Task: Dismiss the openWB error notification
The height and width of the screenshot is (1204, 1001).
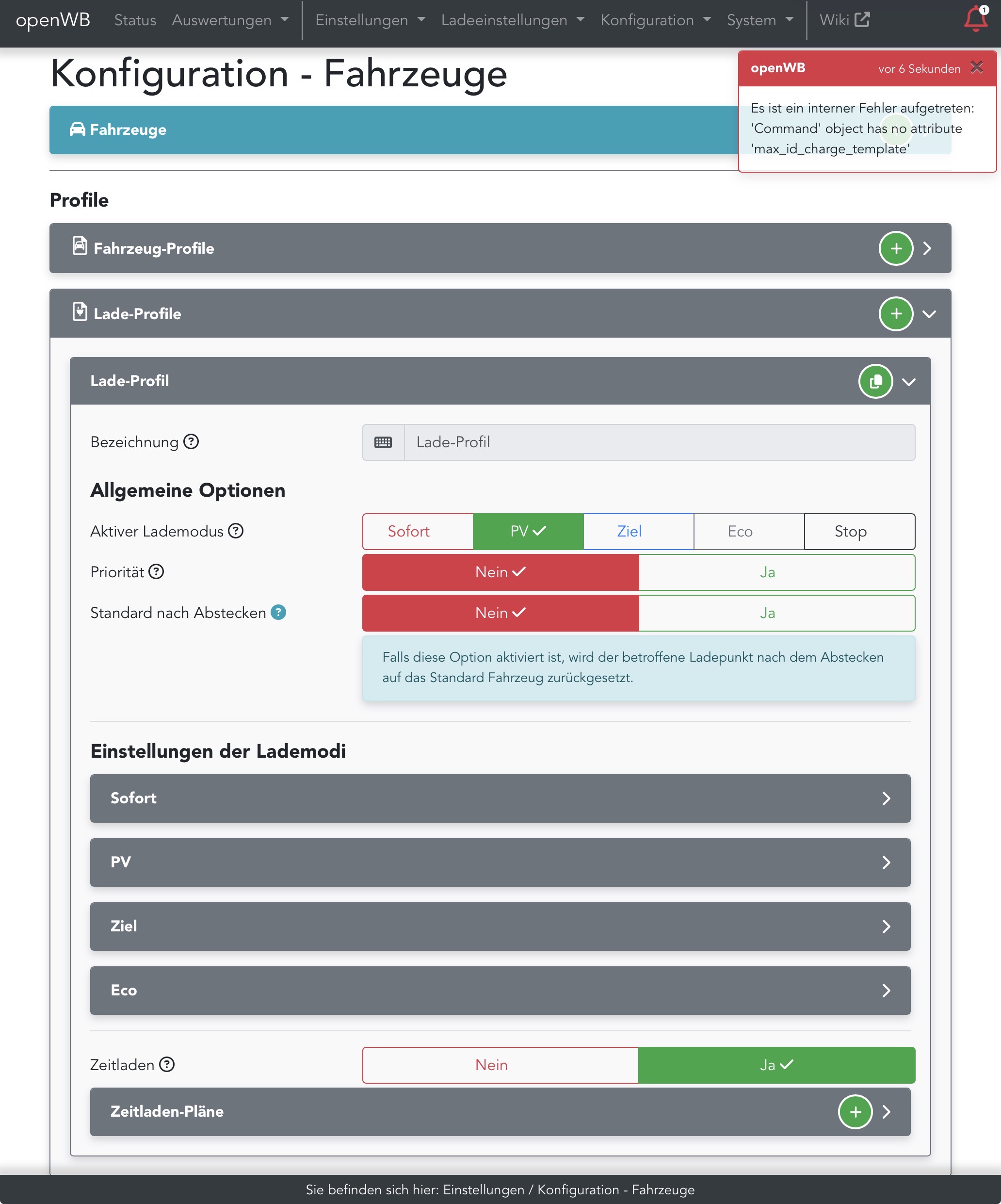Action: pos(976,67)
